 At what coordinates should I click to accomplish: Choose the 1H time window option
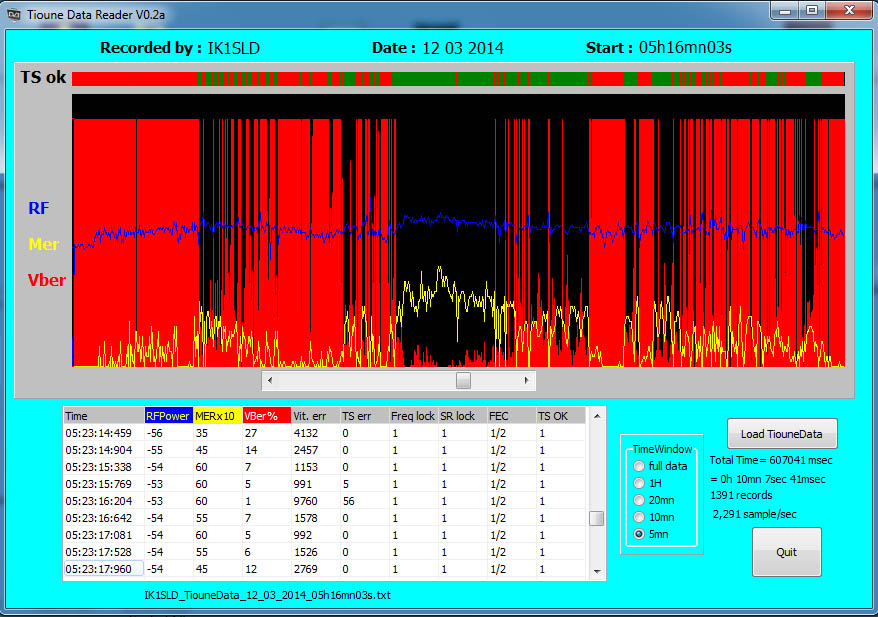638,483
